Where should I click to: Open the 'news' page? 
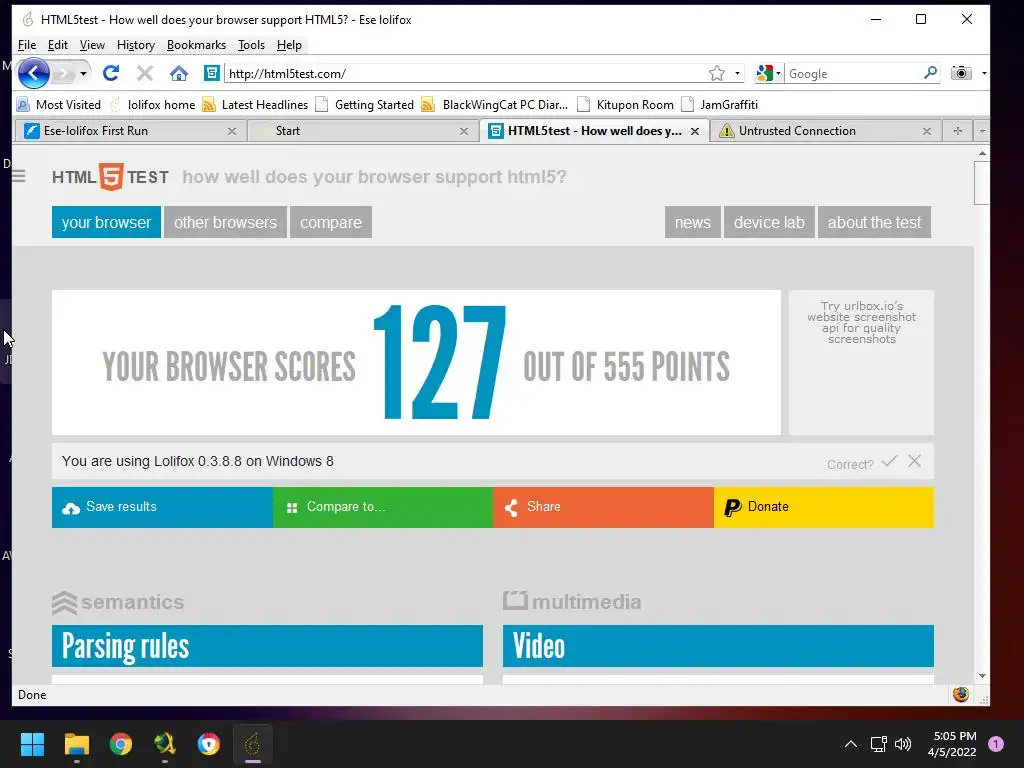(693, 222)
